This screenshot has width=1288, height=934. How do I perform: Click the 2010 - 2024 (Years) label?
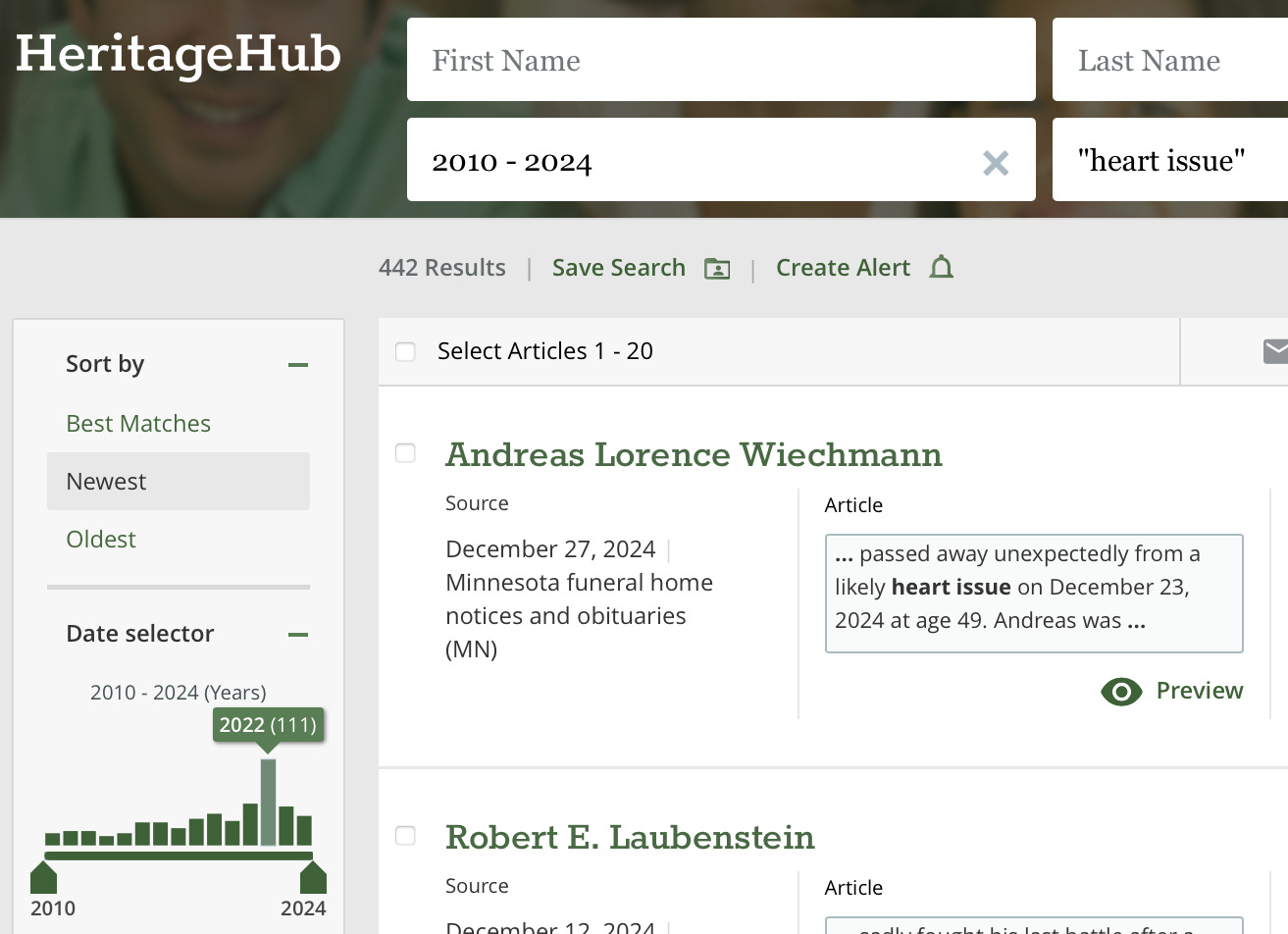click(179, 693)
